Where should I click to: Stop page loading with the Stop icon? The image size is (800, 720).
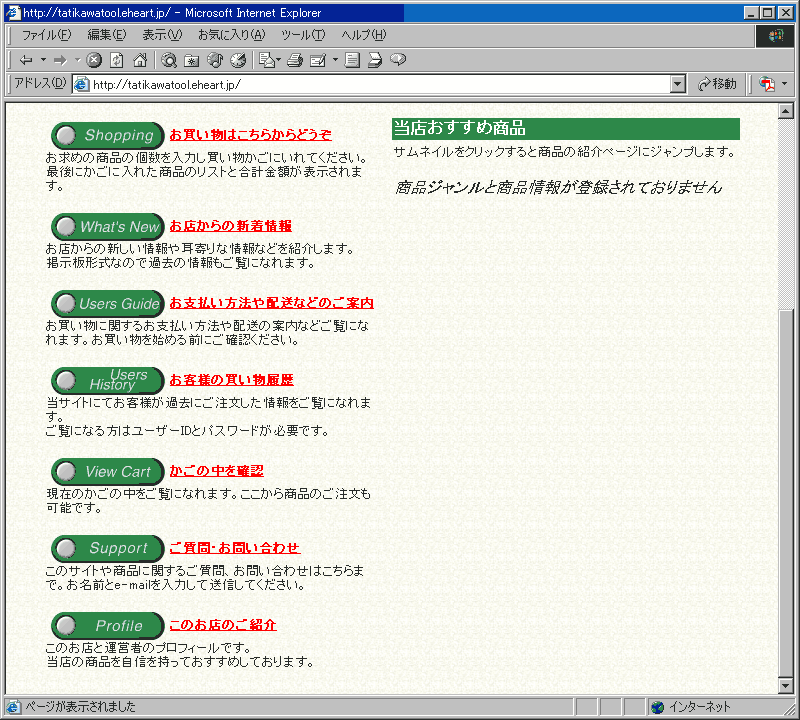(94, 60)
